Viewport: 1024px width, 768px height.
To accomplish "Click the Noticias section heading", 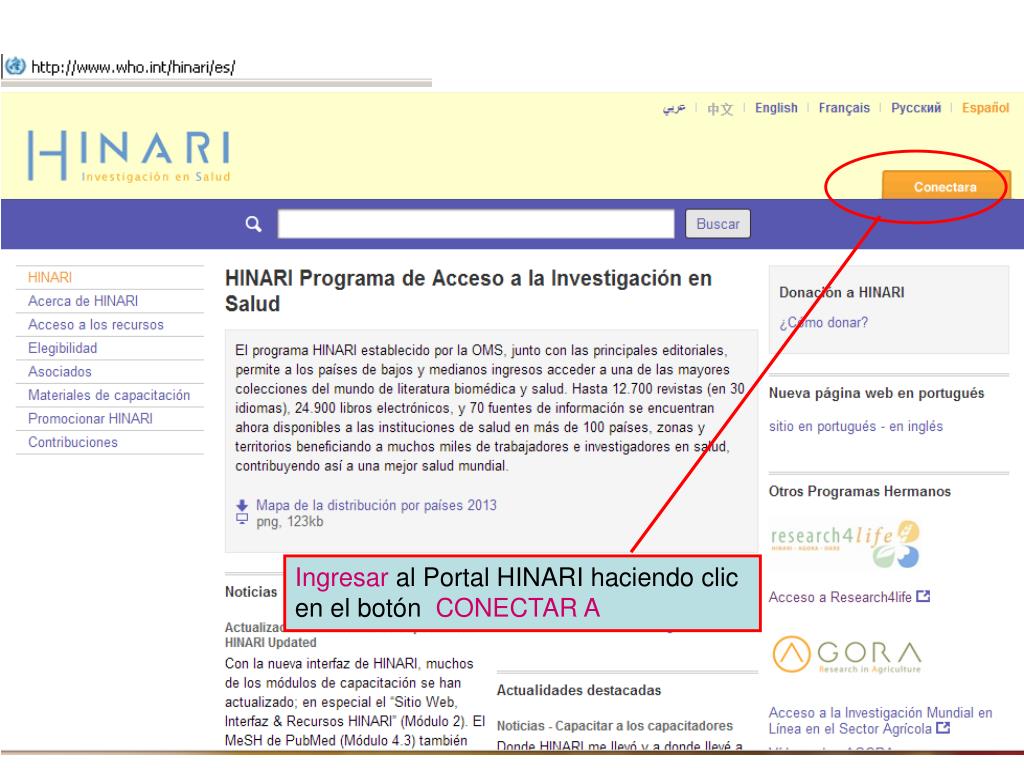I will pos(251,592).
